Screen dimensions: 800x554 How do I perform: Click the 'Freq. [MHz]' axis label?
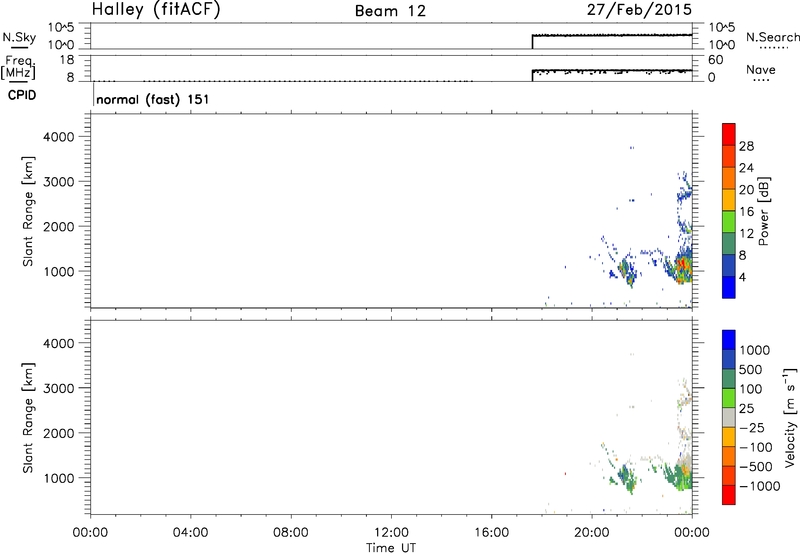pos(19,67)
